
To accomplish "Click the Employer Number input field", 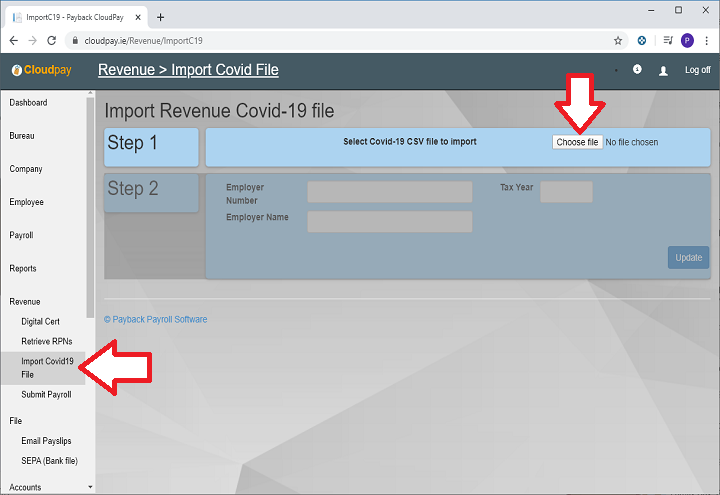I will (389, 192).
